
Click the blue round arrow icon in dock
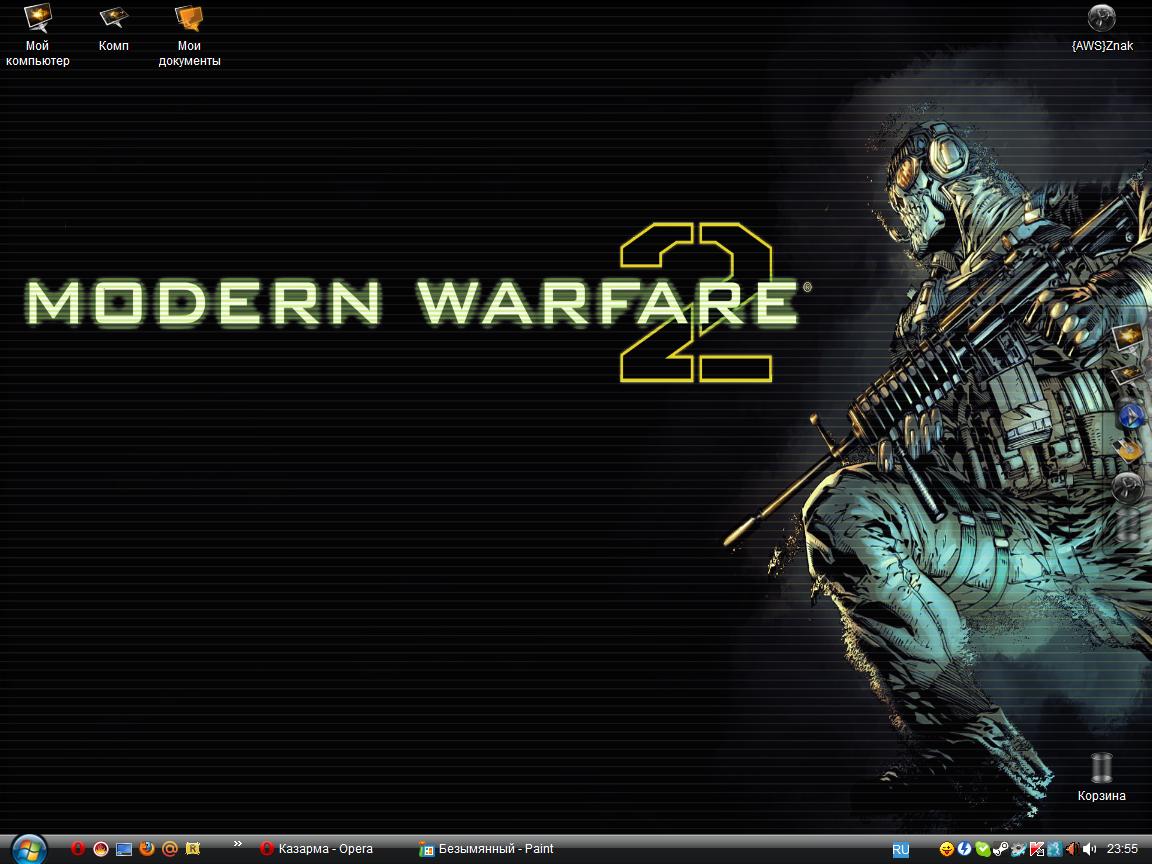[1131, 416]
